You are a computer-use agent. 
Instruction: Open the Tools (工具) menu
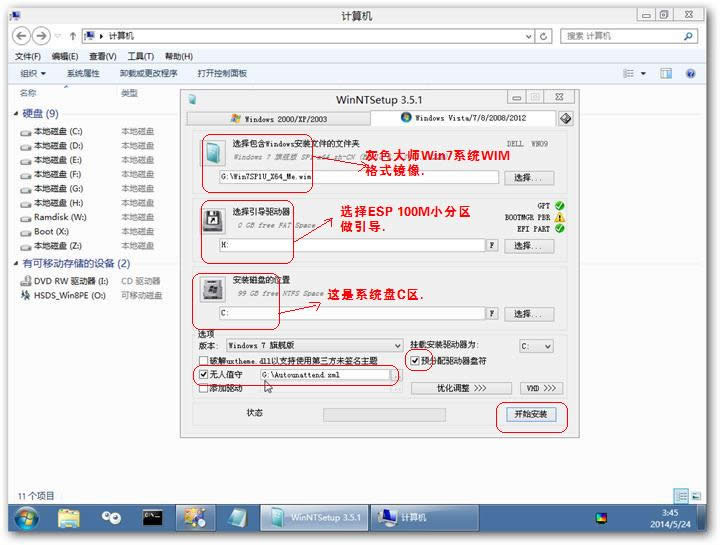141,56
